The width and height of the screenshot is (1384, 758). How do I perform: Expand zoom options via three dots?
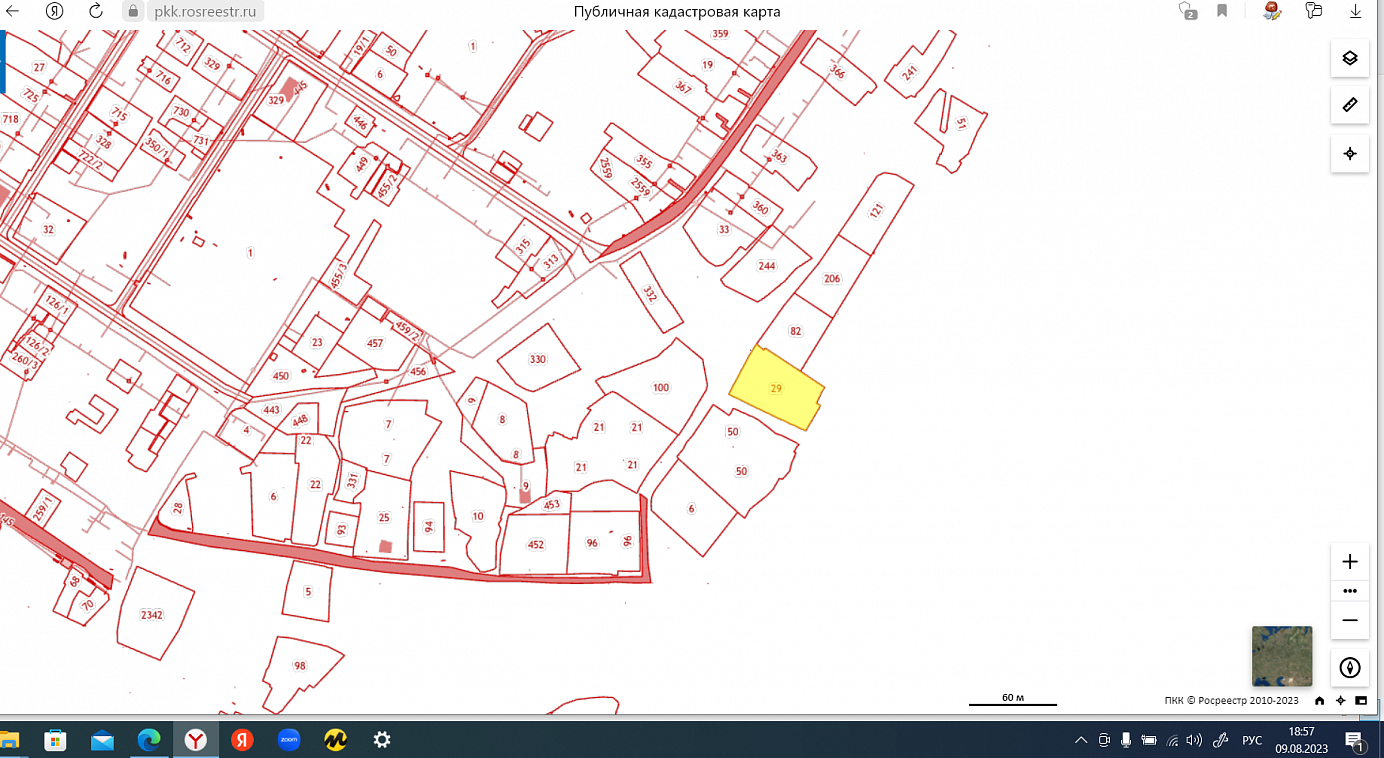1349,591
